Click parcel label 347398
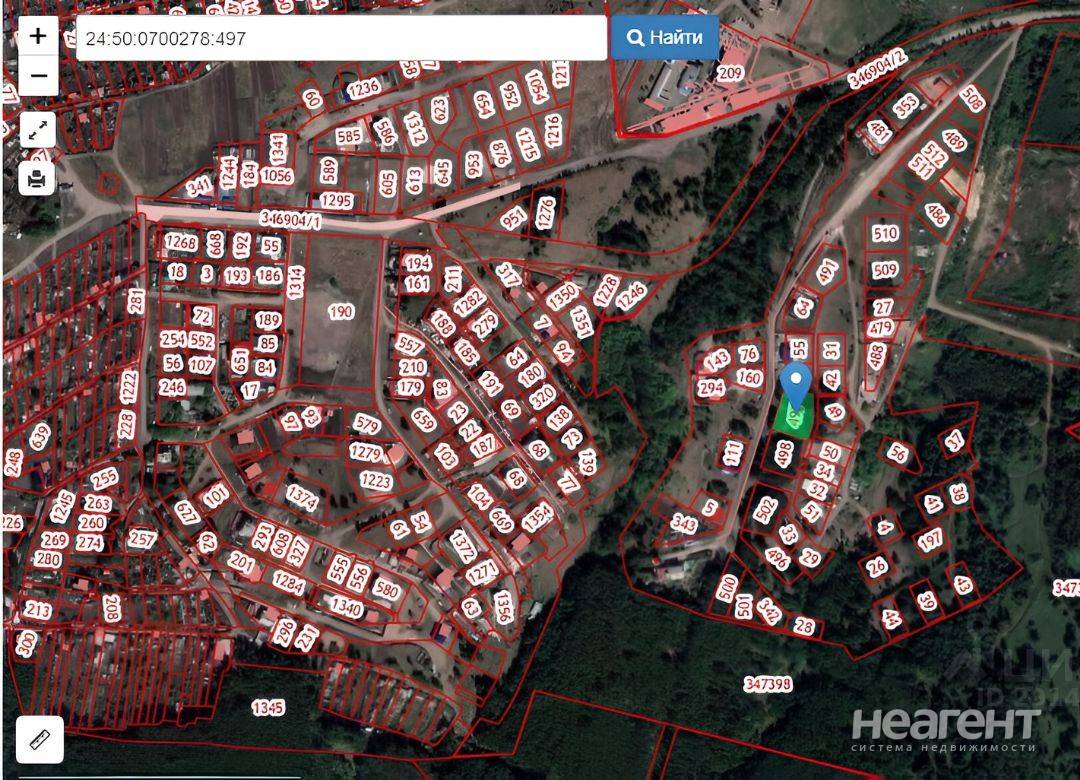The height and width of the screenshot is (780, 1080). click(768, 684)
